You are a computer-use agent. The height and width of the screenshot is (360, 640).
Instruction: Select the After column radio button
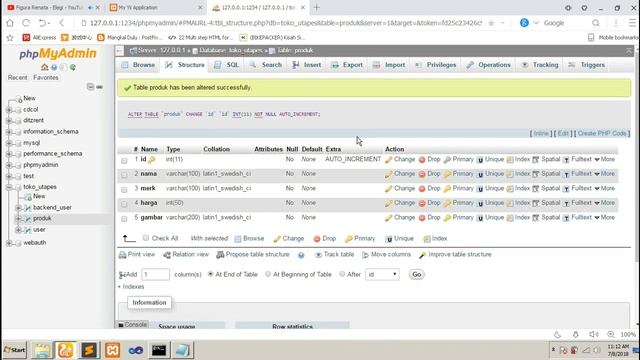[342, 274]
